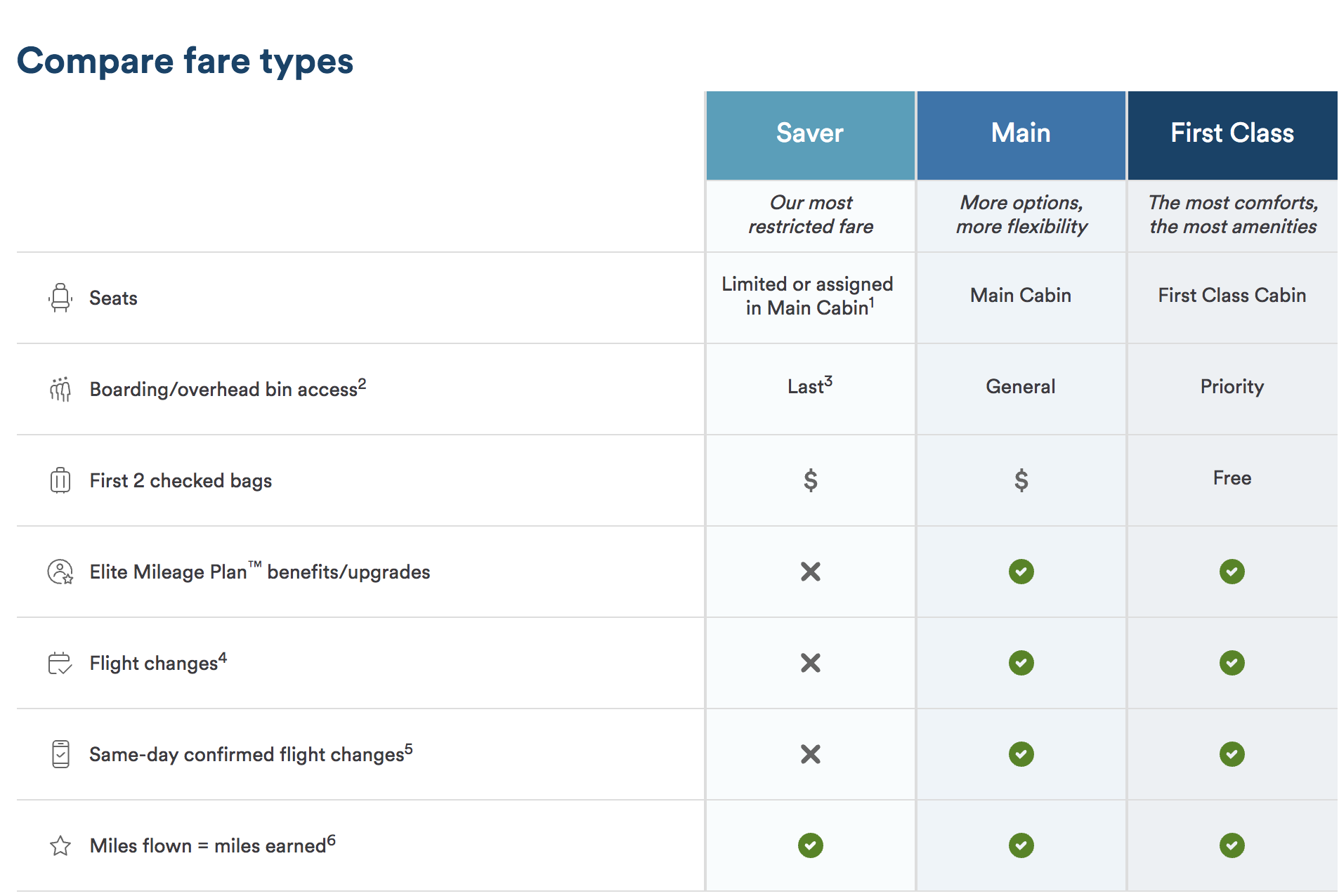Click Saver's green check for miles earned

810,845
